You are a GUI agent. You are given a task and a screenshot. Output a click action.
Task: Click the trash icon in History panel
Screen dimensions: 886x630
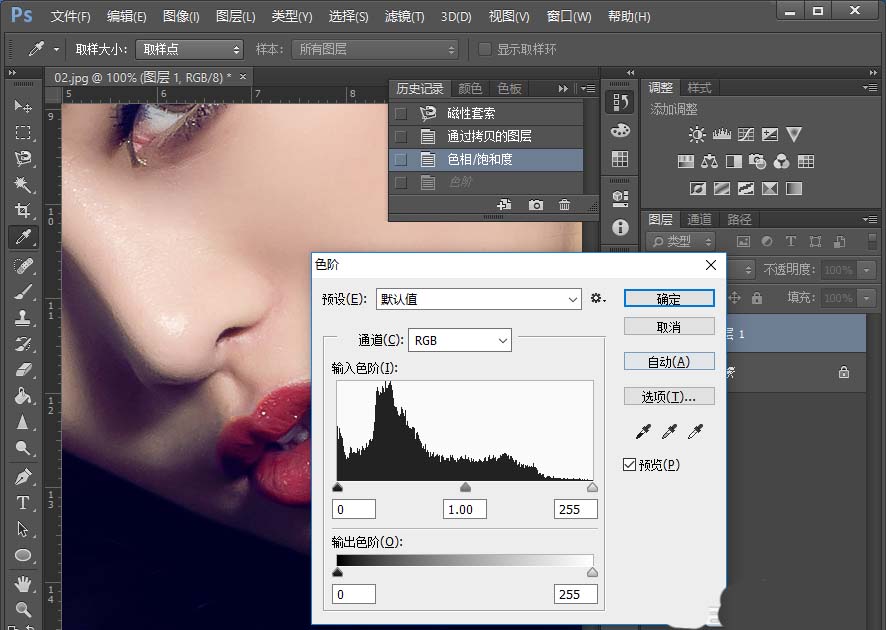coord(565,205)
